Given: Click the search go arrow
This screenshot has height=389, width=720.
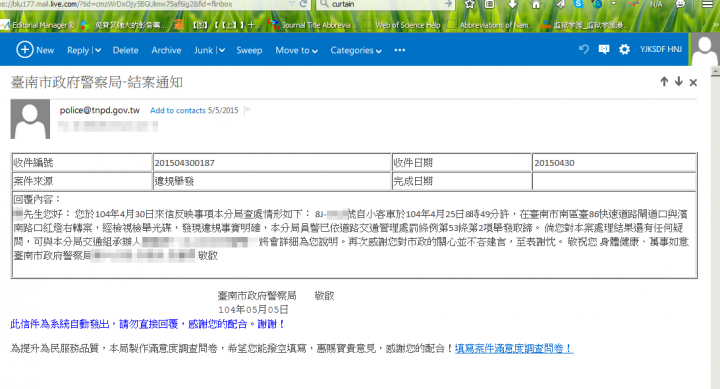Looking at the screenshot, I should (x=448, y=4).
